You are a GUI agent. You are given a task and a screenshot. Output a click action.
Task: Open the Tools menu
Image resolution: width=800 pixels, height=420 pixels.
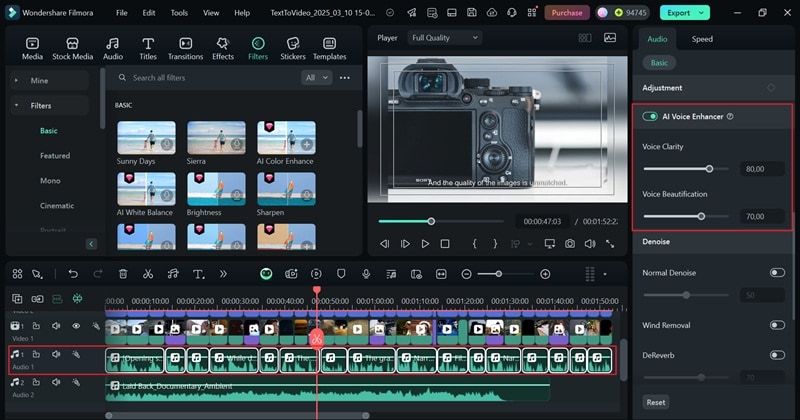179,13
